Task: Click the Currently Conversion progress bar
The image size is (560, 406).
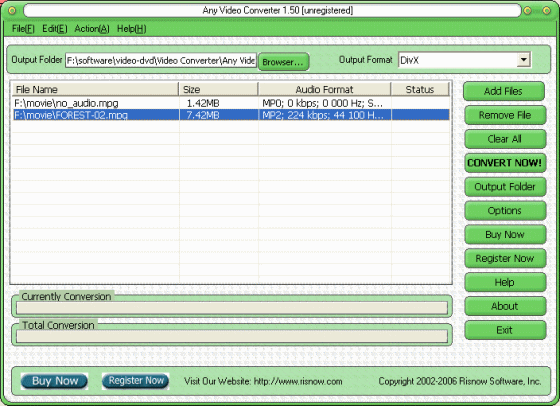Action: click(232, 308)
